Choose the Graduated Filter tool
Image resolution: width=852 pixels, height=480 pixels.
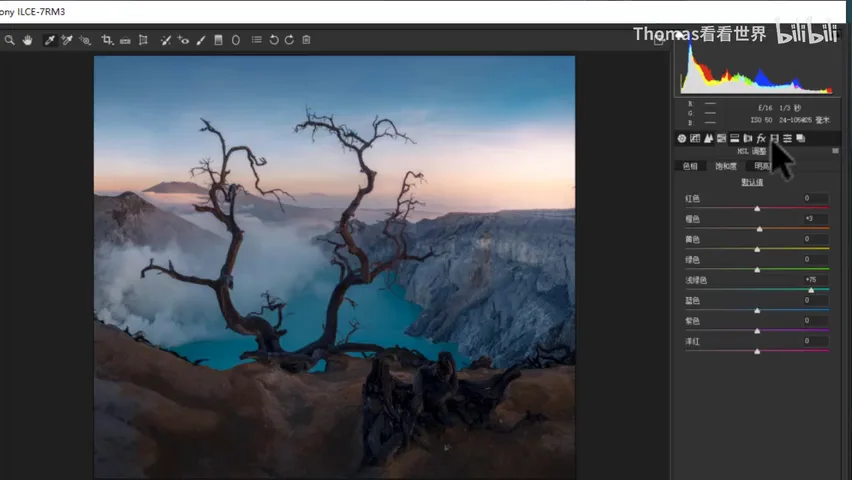point(218,40)
